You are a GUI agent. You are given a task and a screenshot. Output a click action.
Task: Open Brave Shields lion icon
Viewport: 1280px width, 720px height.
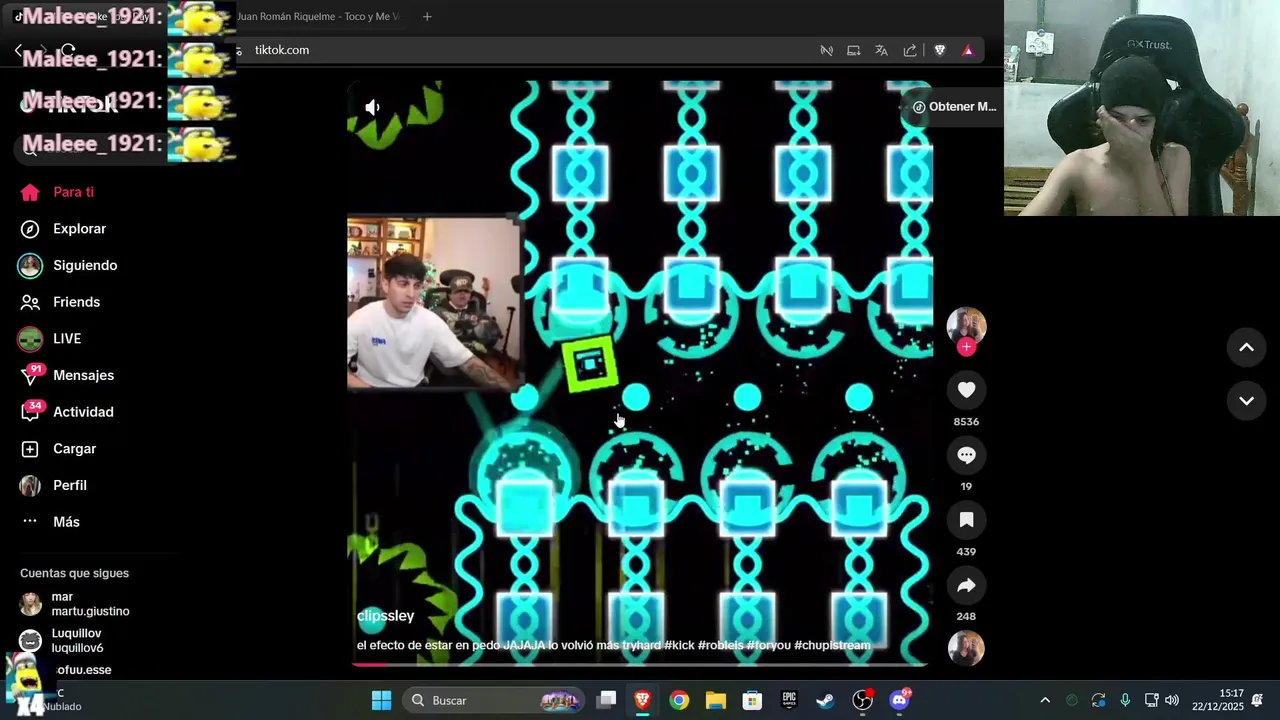[940, 50]
